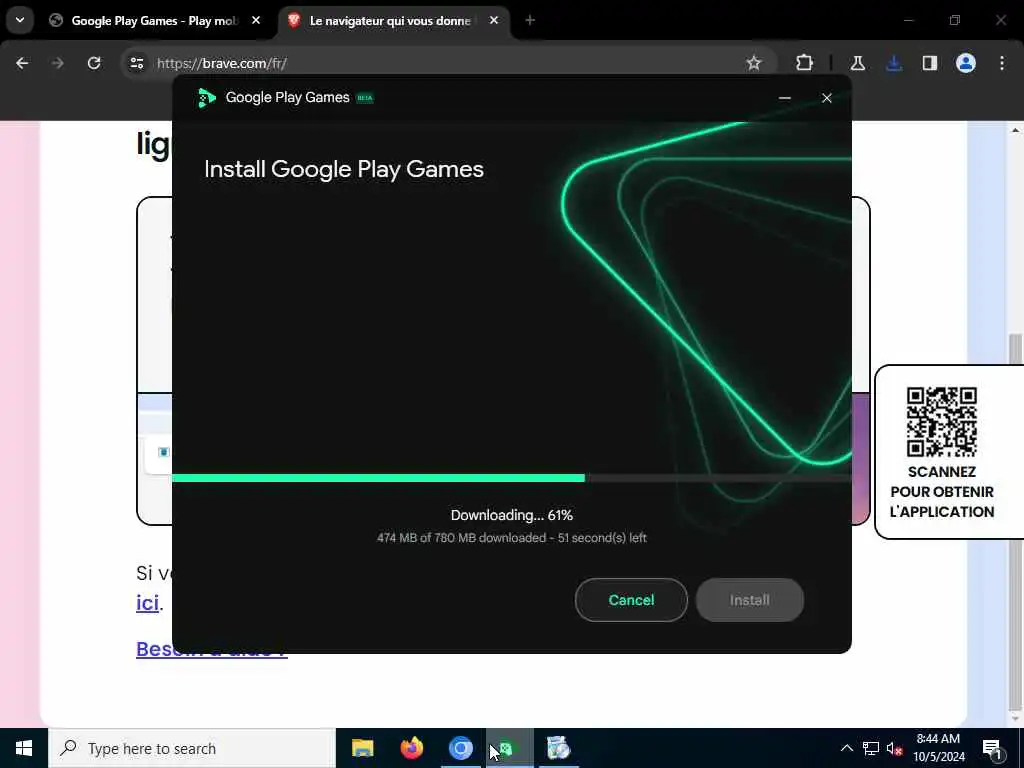Open the clock showing 8:44 AM

pos(938,748)
